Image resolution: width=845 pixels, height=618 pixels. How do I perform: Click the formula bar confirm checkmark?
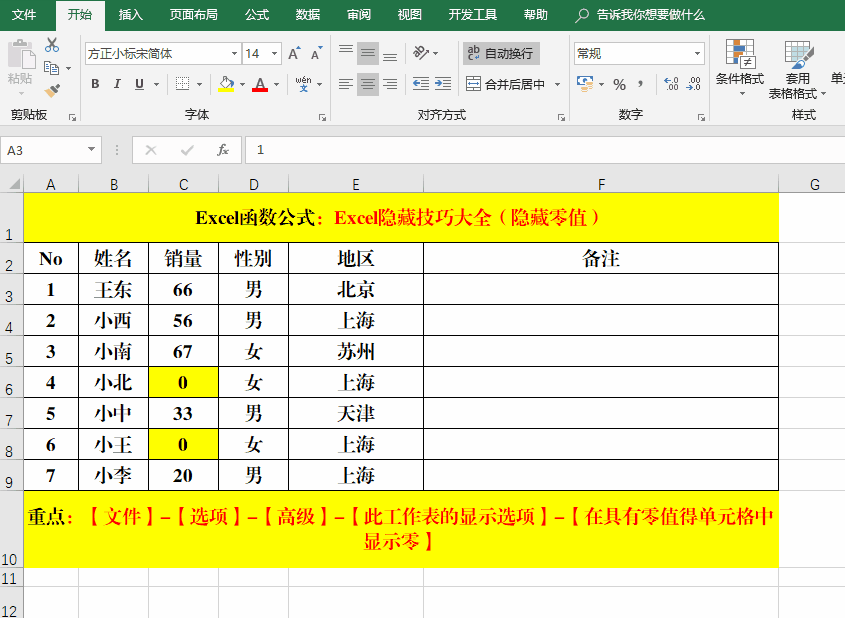(x=187, y=150)
